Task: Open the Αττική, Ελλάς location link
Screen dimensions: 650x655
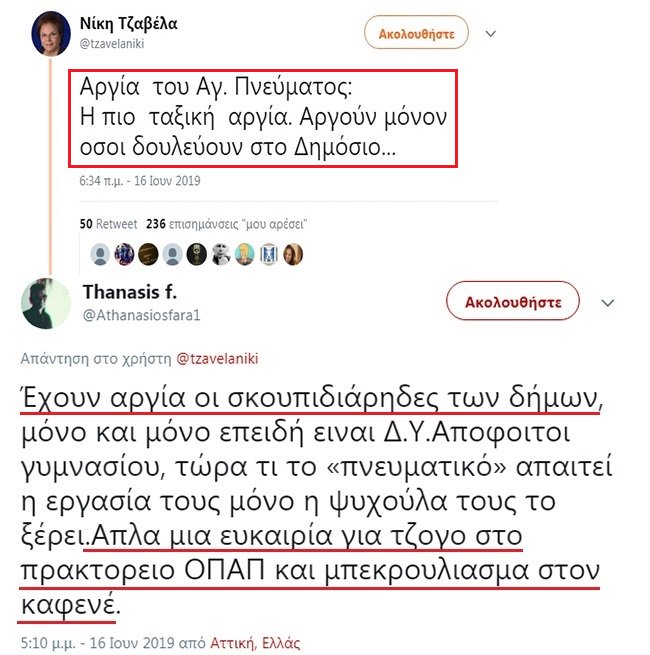Action: pos(255,643)
